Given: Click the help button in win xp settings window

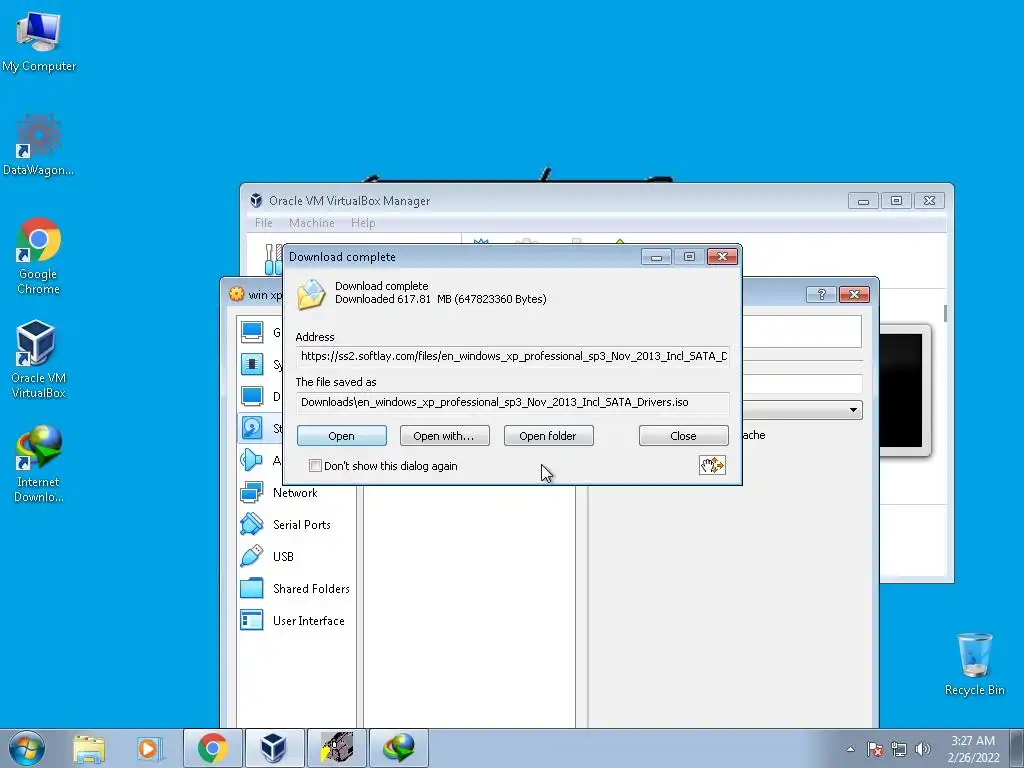Looking at the screenshot, I should point(822,295).
